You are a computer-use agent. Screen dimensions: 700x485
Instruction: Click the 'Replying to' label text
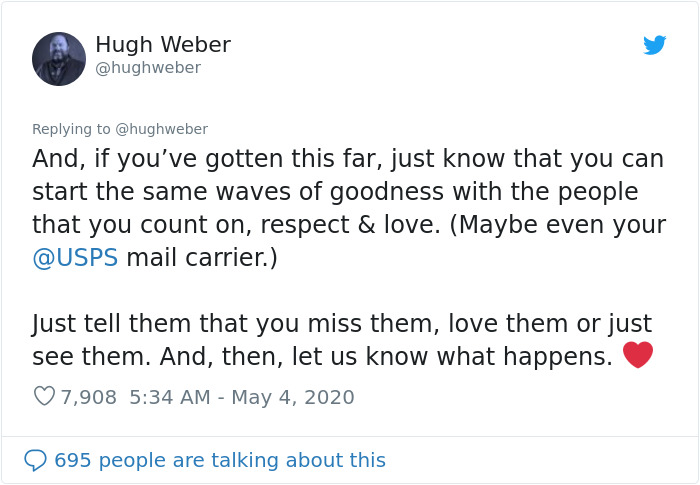coord(71,129)
